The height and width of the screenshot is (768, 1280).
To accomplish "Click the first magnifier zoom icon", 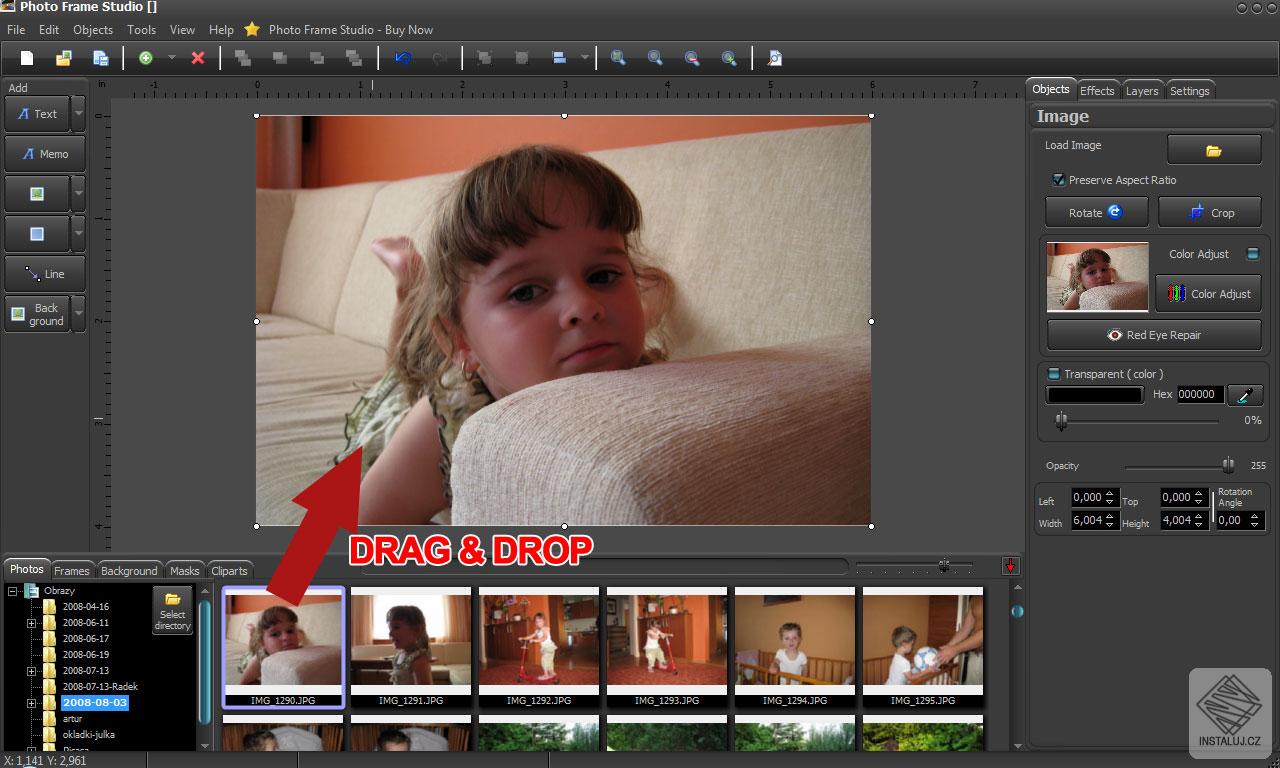I will [x=618, y=58].
